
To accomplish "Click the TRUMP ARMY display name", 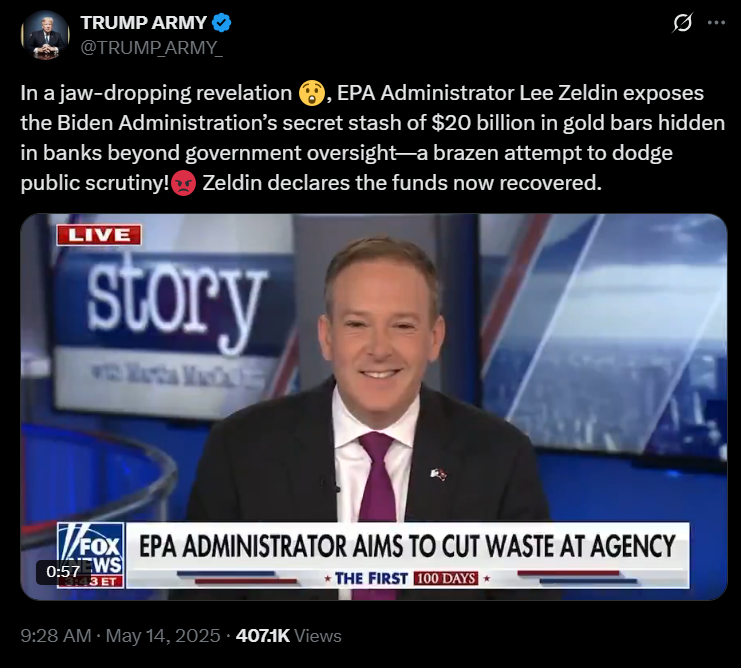I will click(x=144, y=23).
